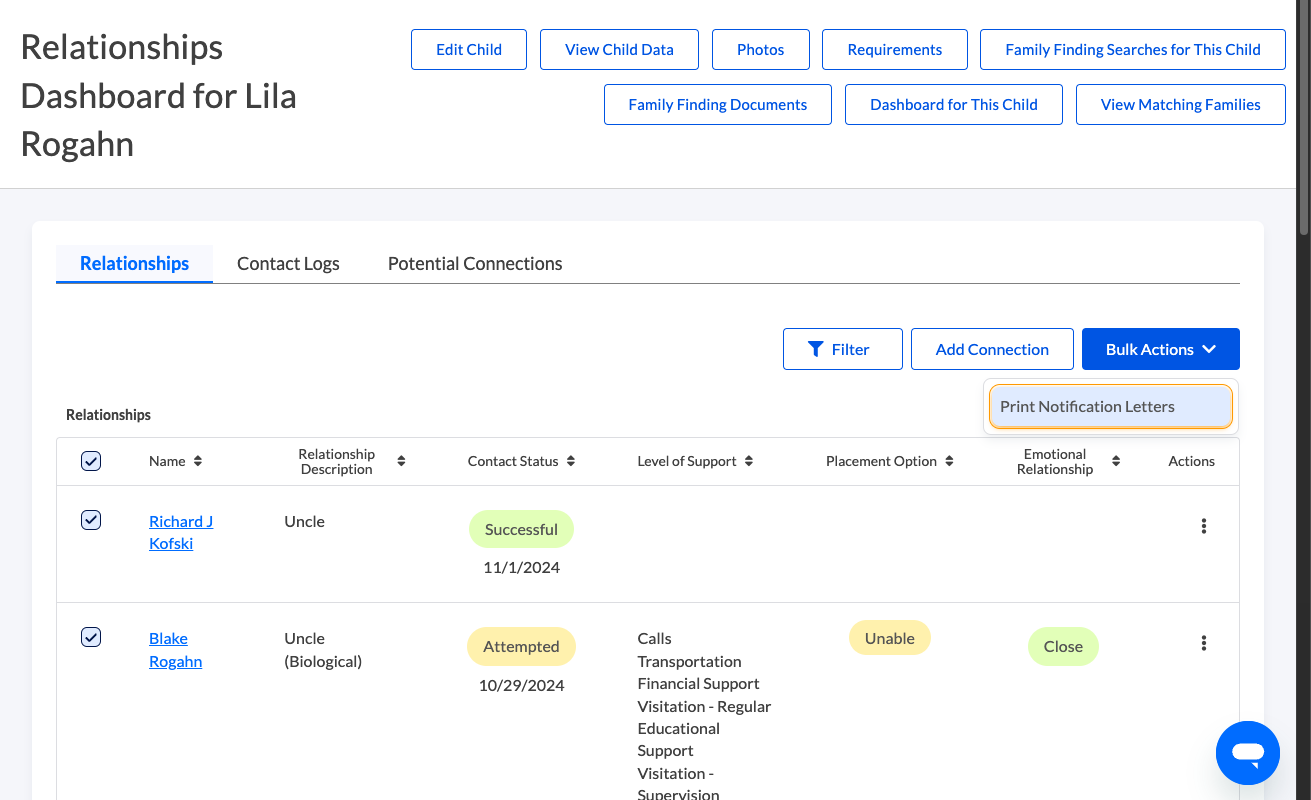This screenshot has height=800, width=1311.
Task: Click the Financial Support text
Action: pos(698,684)
